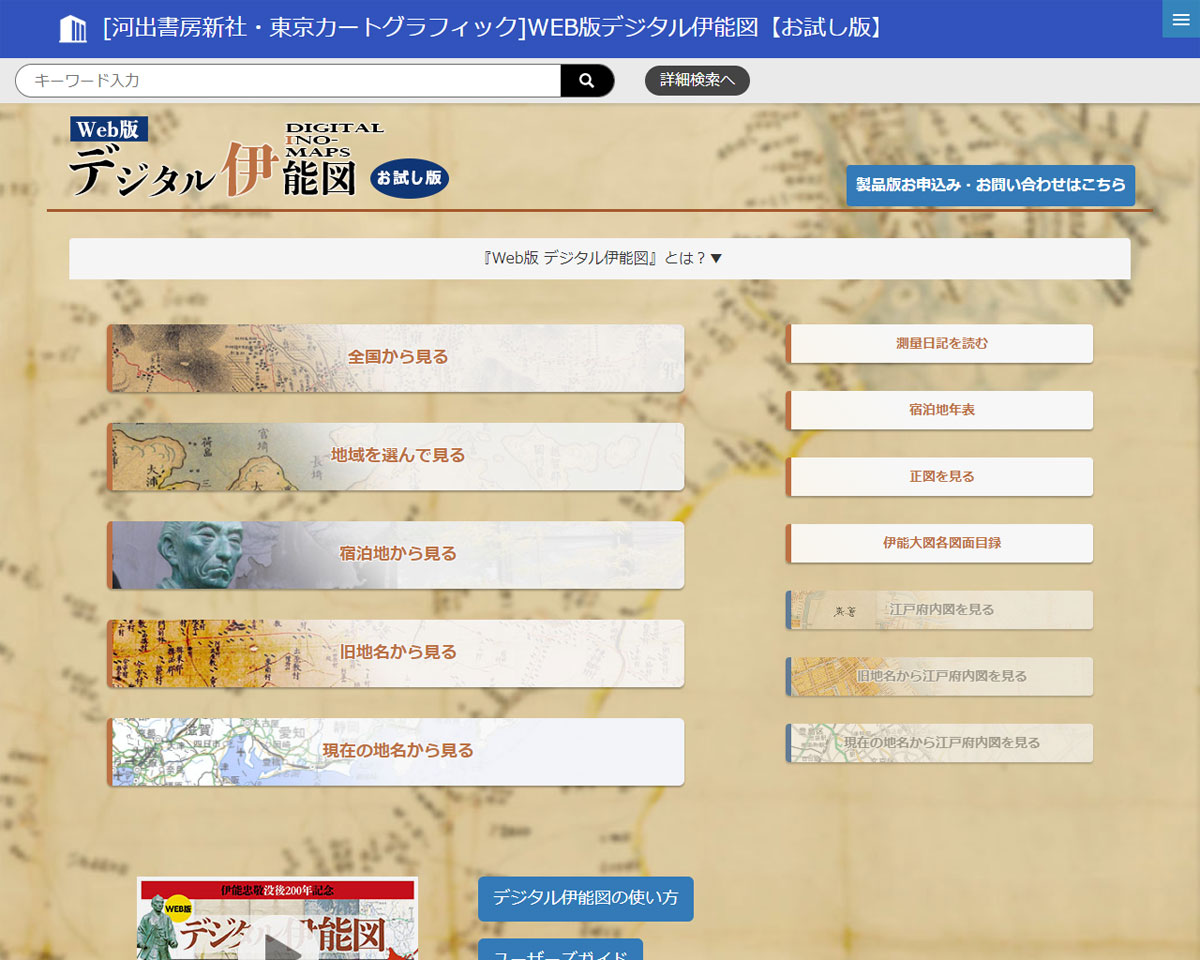Click the お試し版 badge

pyautogui.click(x=410, y=178)
